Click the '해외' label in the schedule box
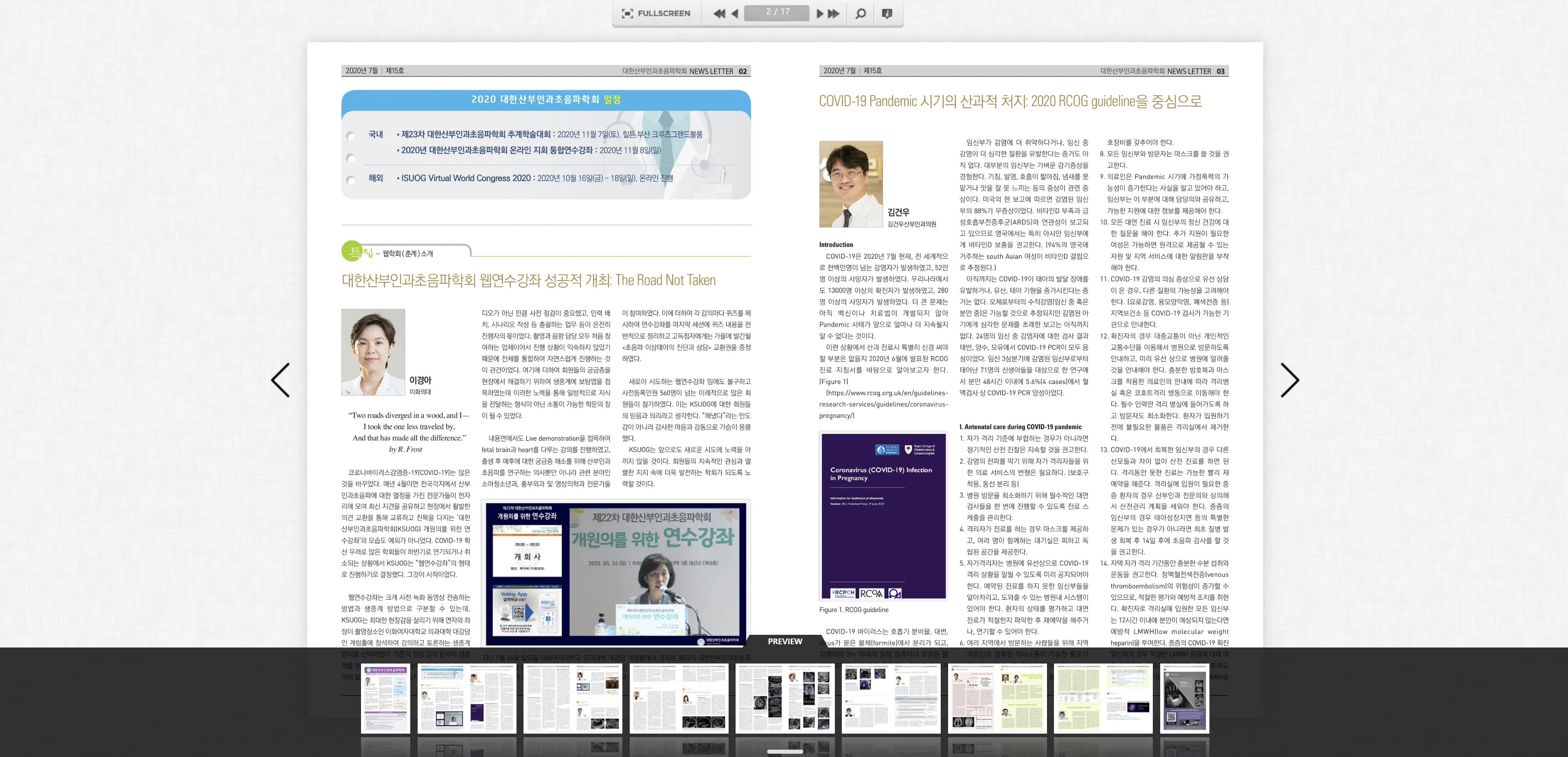This screenshot has height=757, width=1568. (x=375, y=178)
